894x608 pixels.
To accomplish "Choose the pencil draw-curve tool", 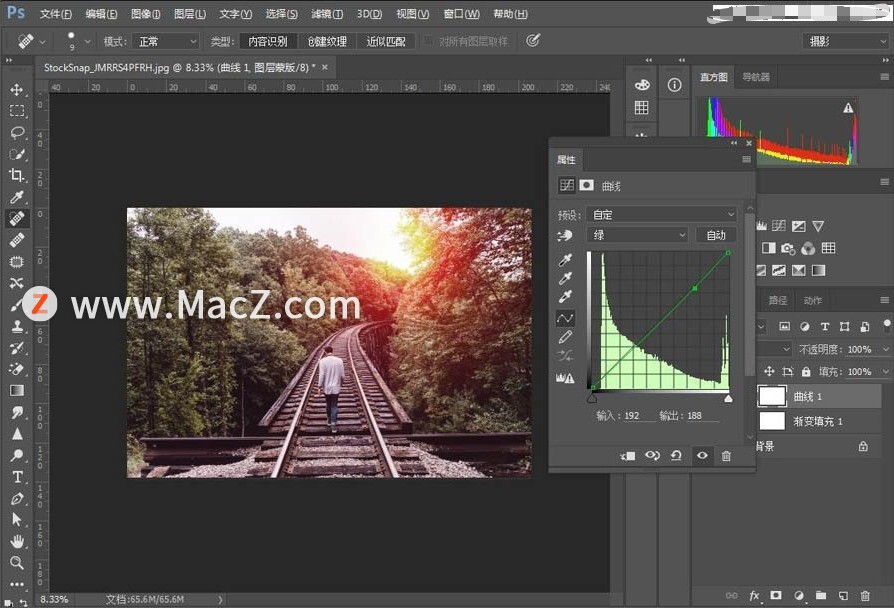I will pyautogui.click(x=565, y=337).
